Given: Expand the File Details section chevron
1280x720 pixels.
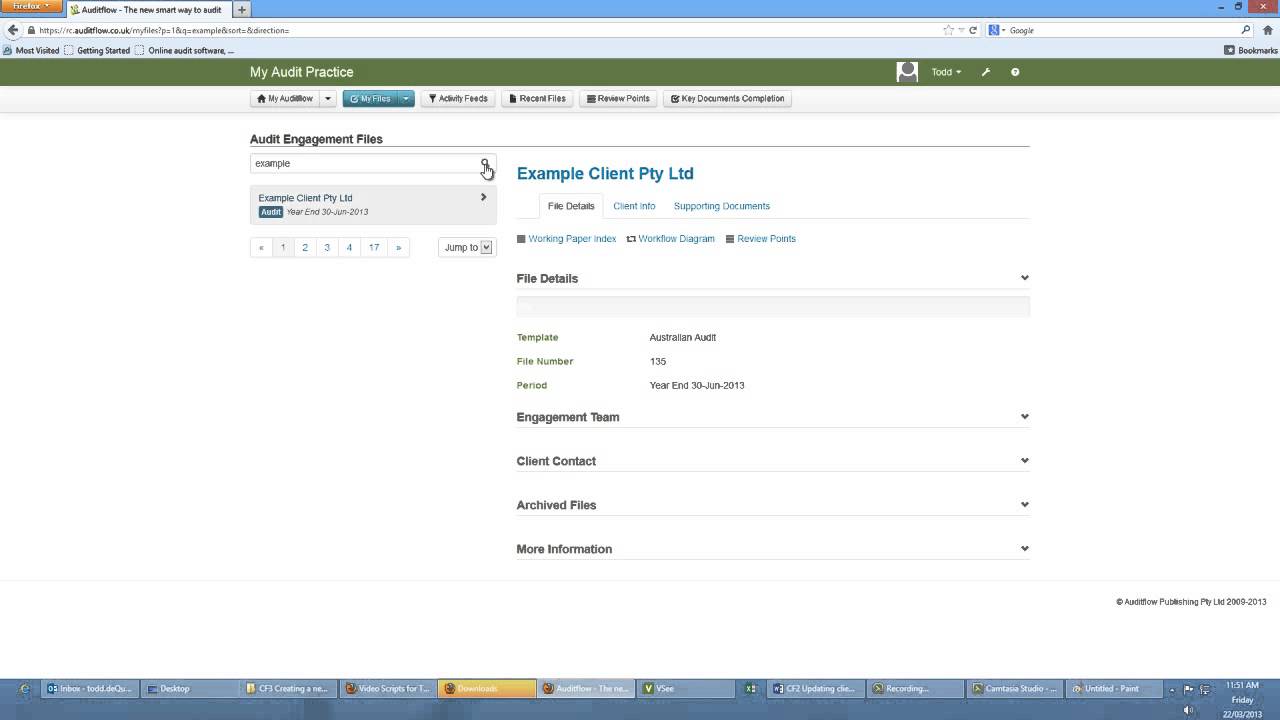Looking at the screenshot, I should [x=1024, y=278].
